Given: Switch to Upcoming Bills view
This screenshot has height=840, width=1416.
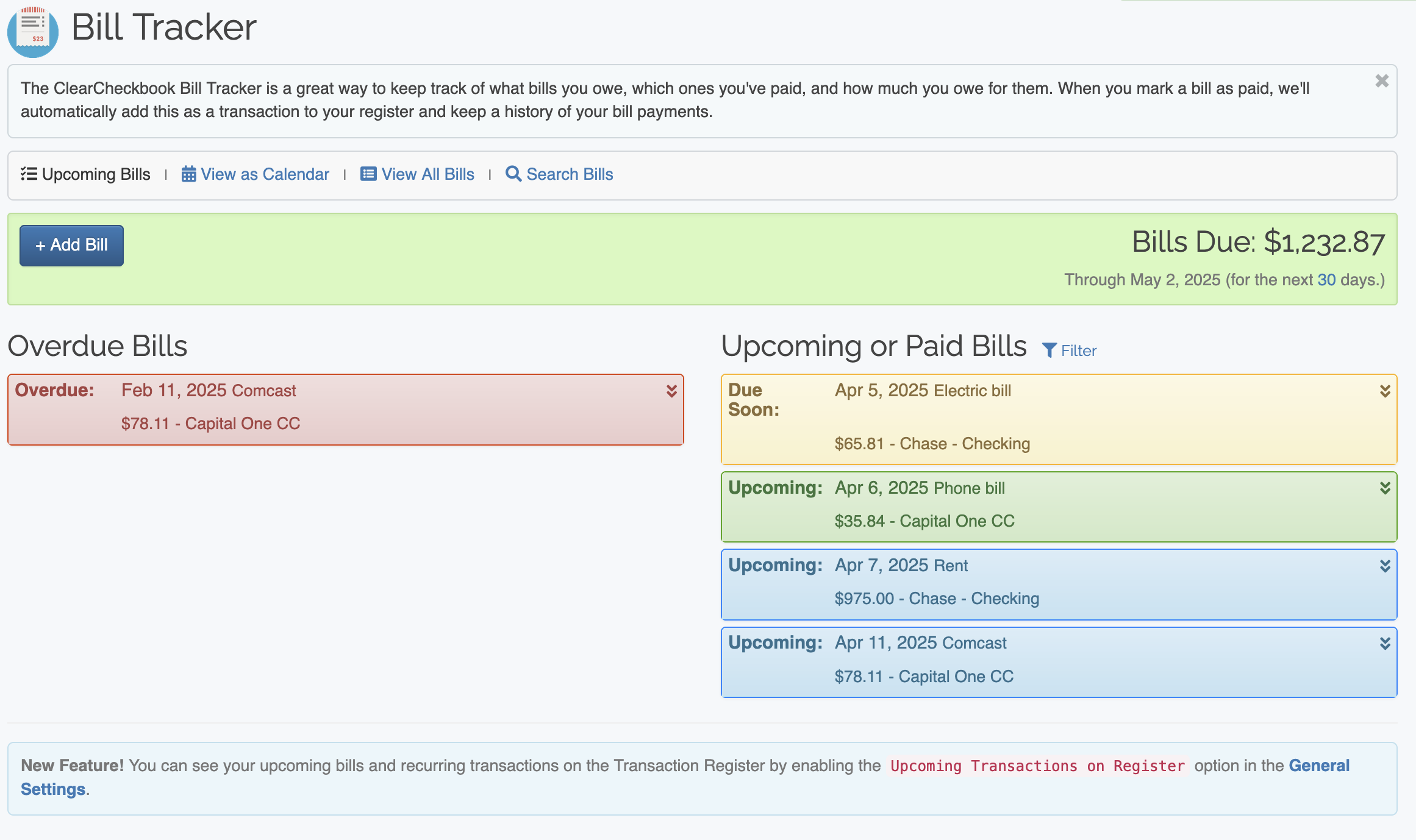Looking at the screenshot, I should (96, 174).
